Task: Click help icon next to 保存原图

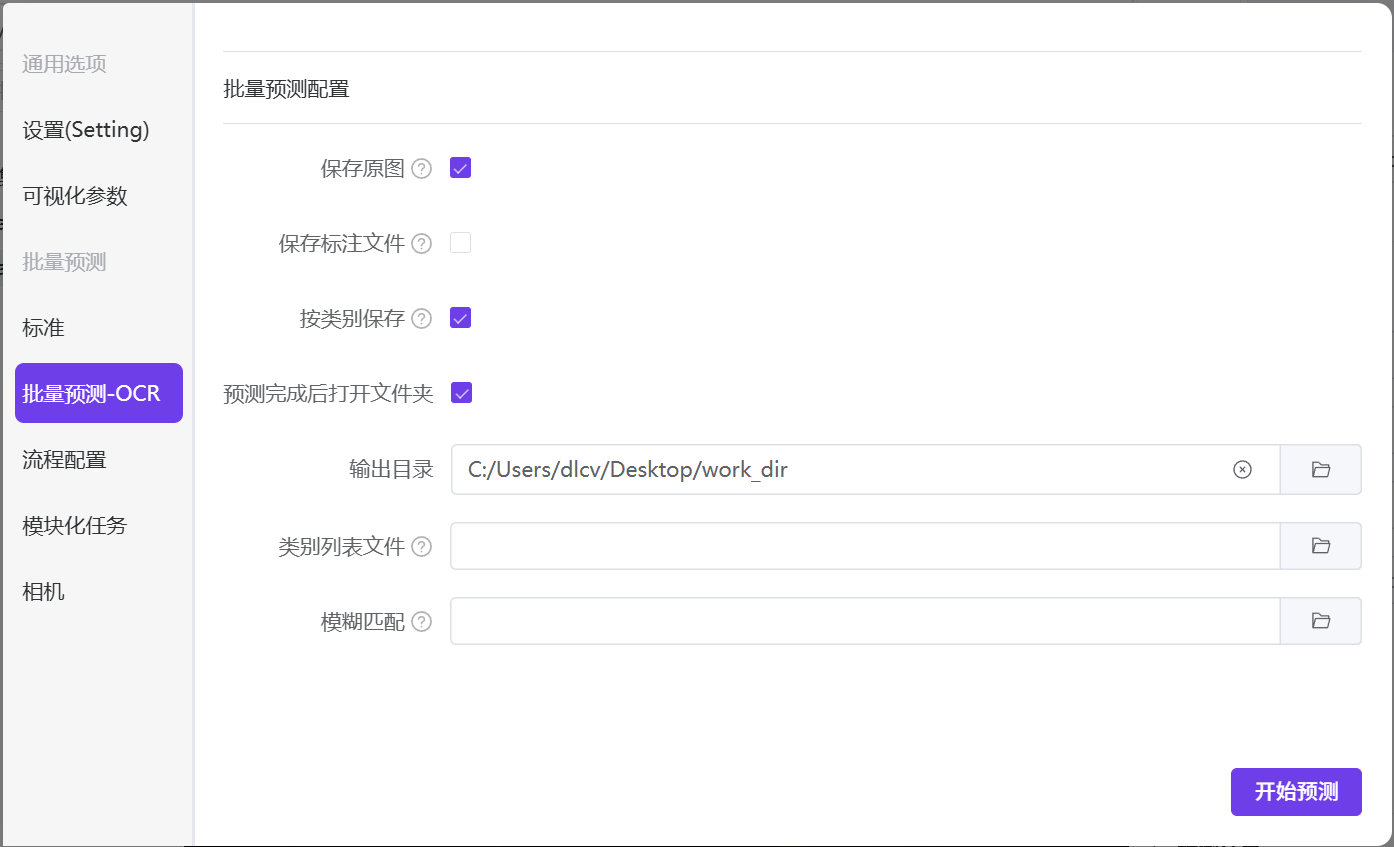Action: (422, 169)
